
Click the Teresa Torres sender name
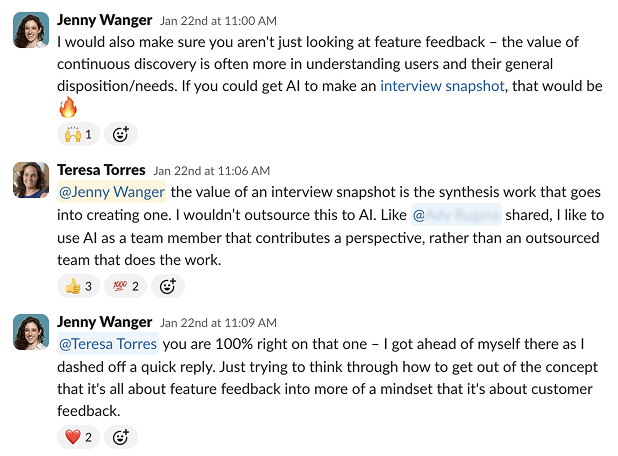click(101, 170)
